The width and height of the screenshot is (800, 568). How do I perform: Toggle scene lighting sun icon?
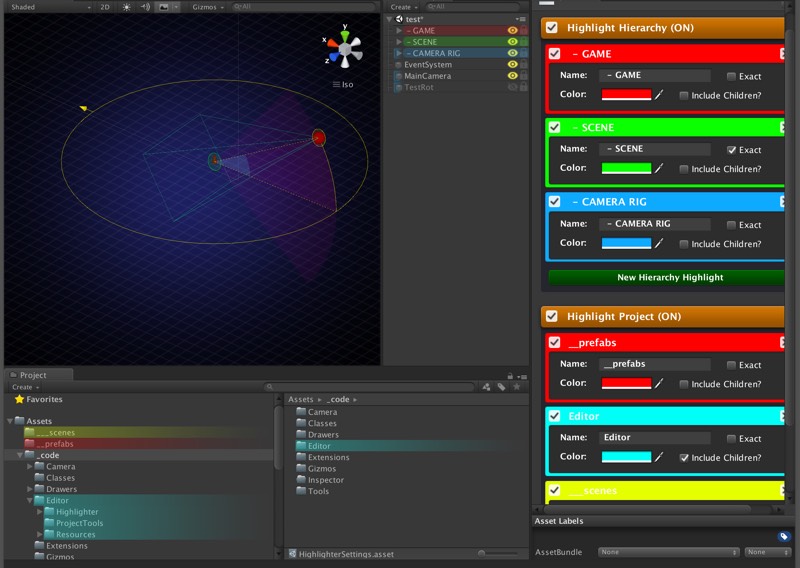click(126, 7)
